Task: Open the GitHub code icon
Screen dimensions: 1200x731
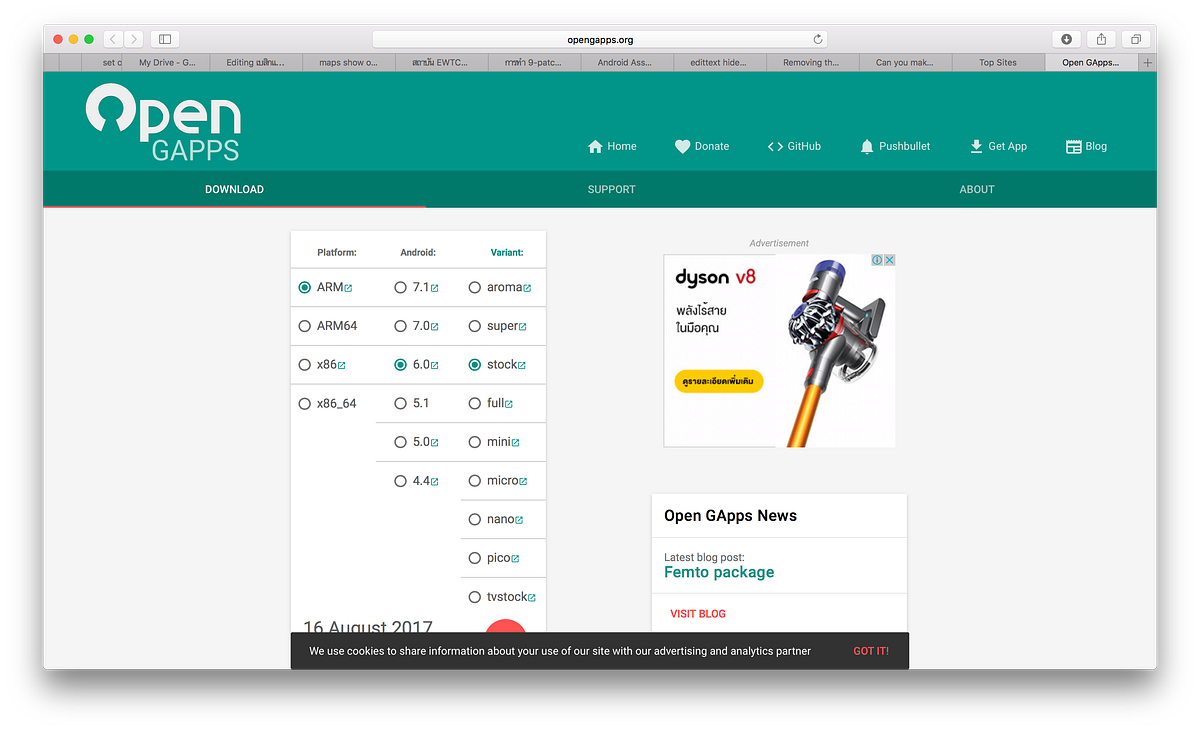Action: 775,146
